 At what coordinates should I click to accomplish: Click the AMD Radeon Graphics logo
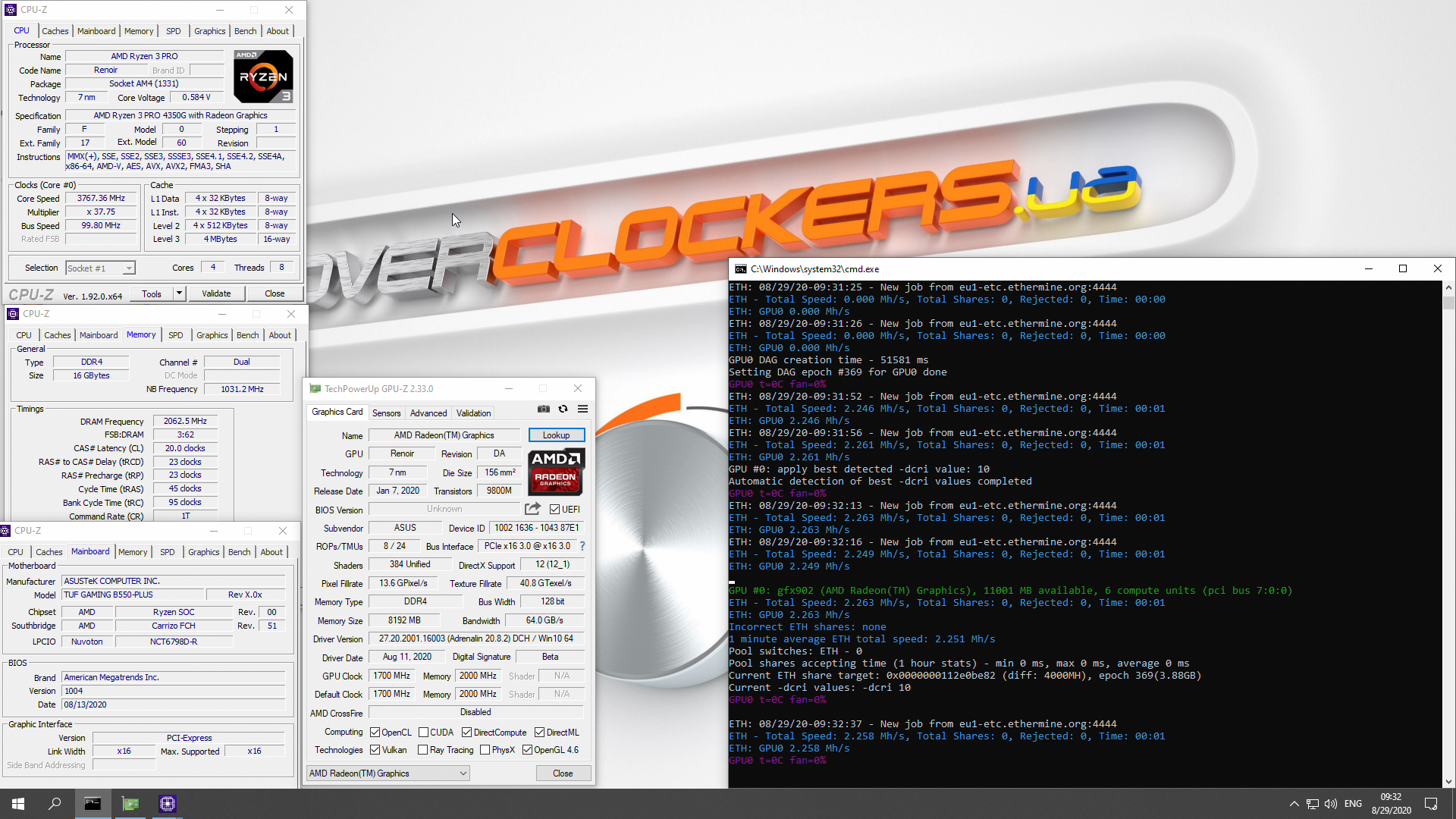[556, 472]
